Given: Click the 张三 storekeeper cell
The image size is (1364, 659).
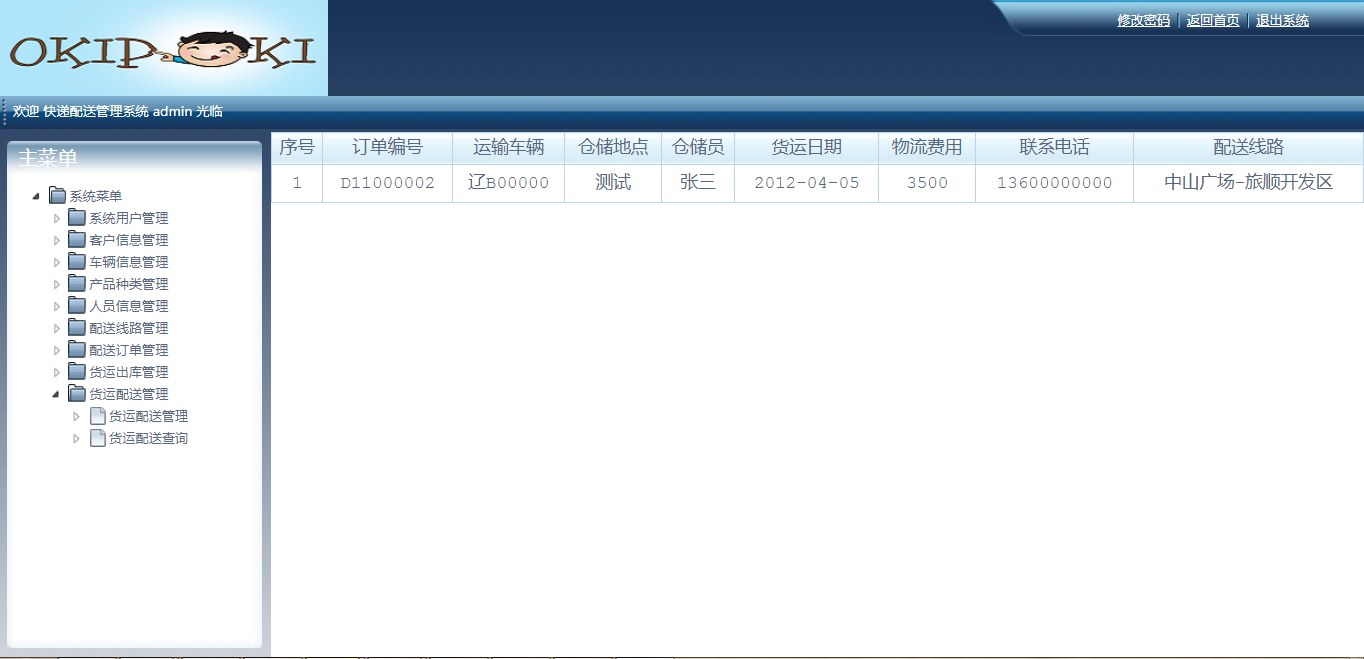Looking at the screenshot, I should tap(698, 183).
